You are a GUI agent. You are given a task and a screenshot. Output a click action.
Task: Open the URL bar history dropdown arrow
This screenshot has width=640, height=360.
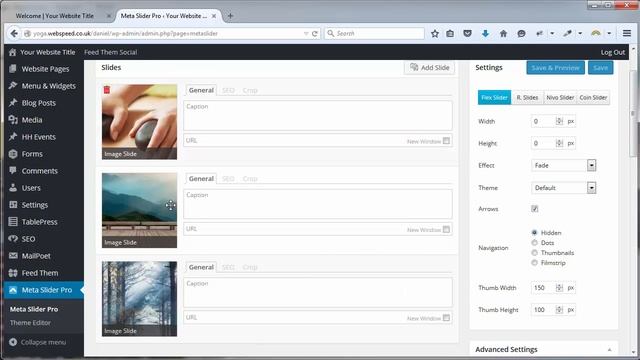(306, 33)
